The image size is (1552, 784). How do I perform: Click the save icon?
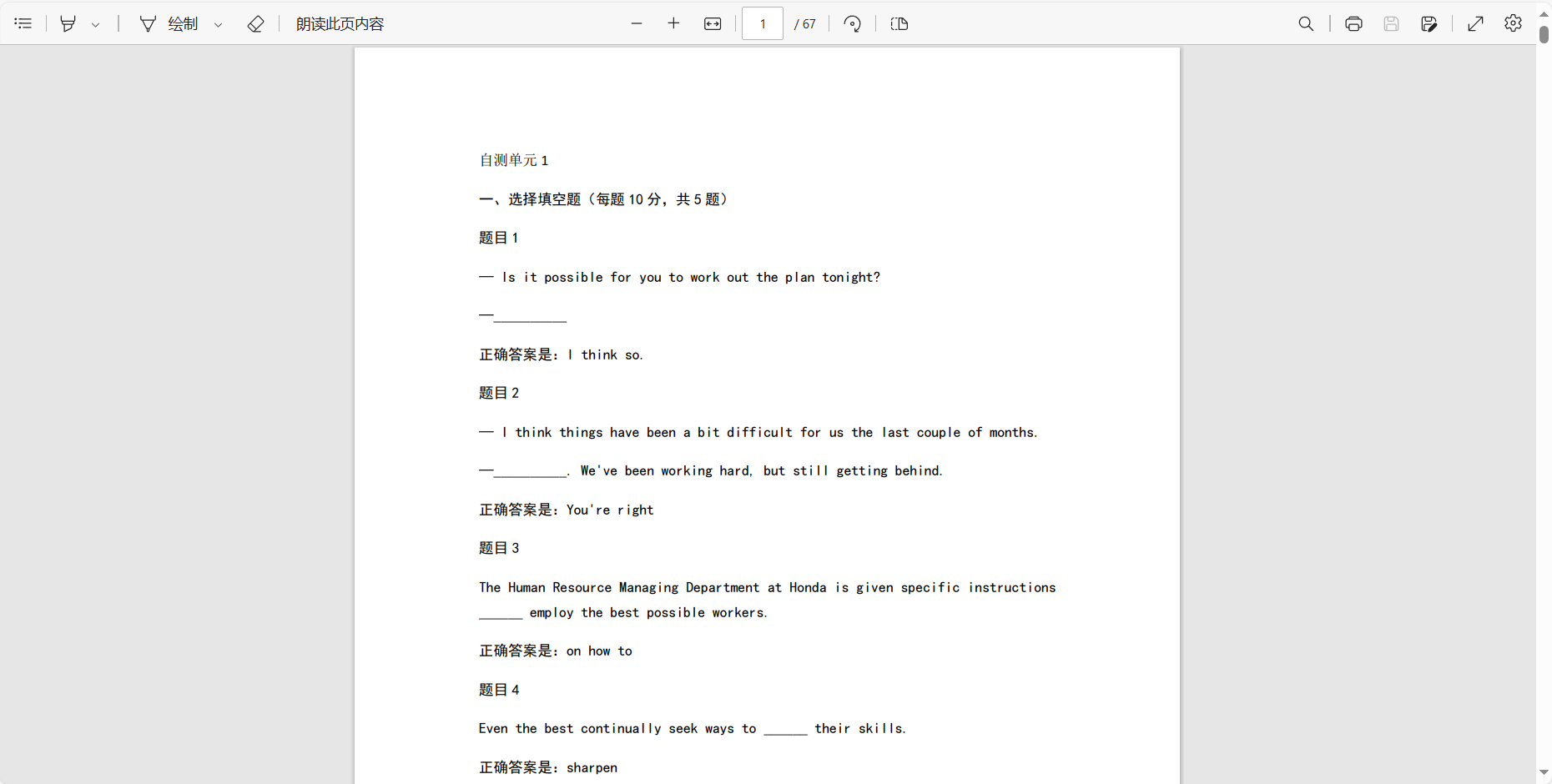pyautogui.click(x=1391, y=23)
